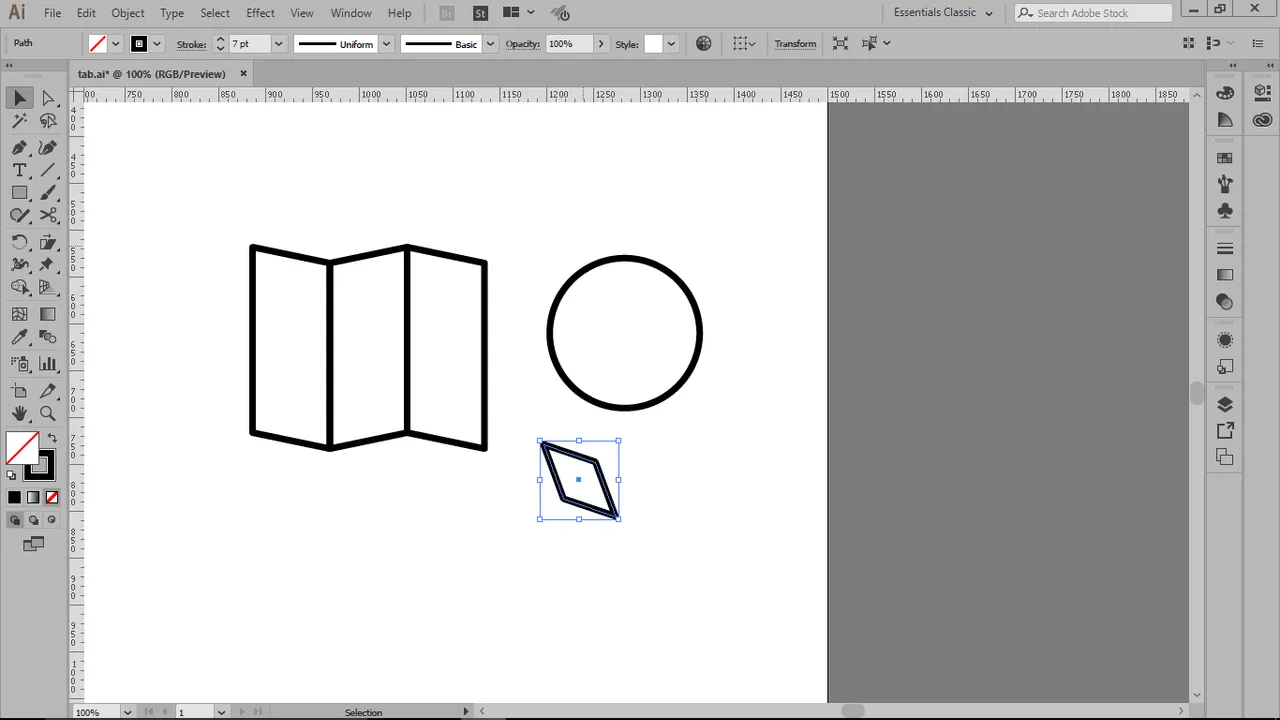Screen dimensions: 1280x720
Task: Open the fill color dropdown in control bar
Action: tap(116, 44)
